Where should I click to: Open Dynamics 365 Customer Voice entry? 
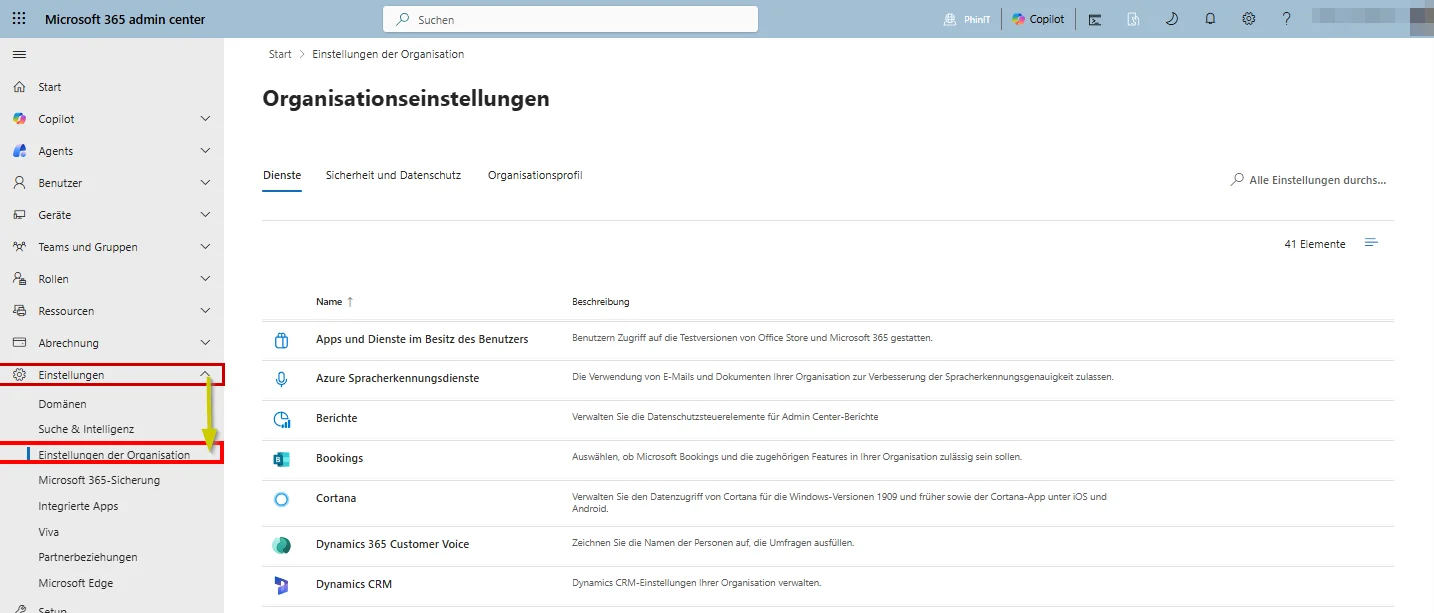392,544
